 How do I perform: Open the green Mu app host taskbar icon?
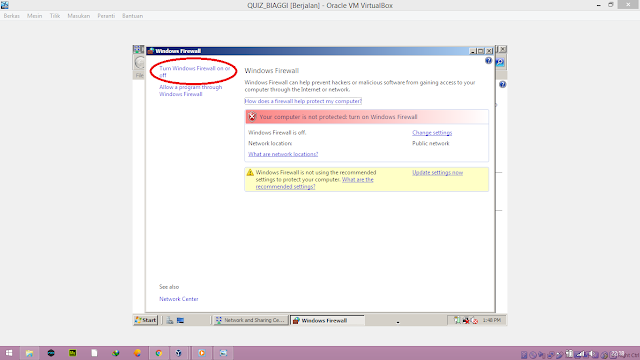73,353
